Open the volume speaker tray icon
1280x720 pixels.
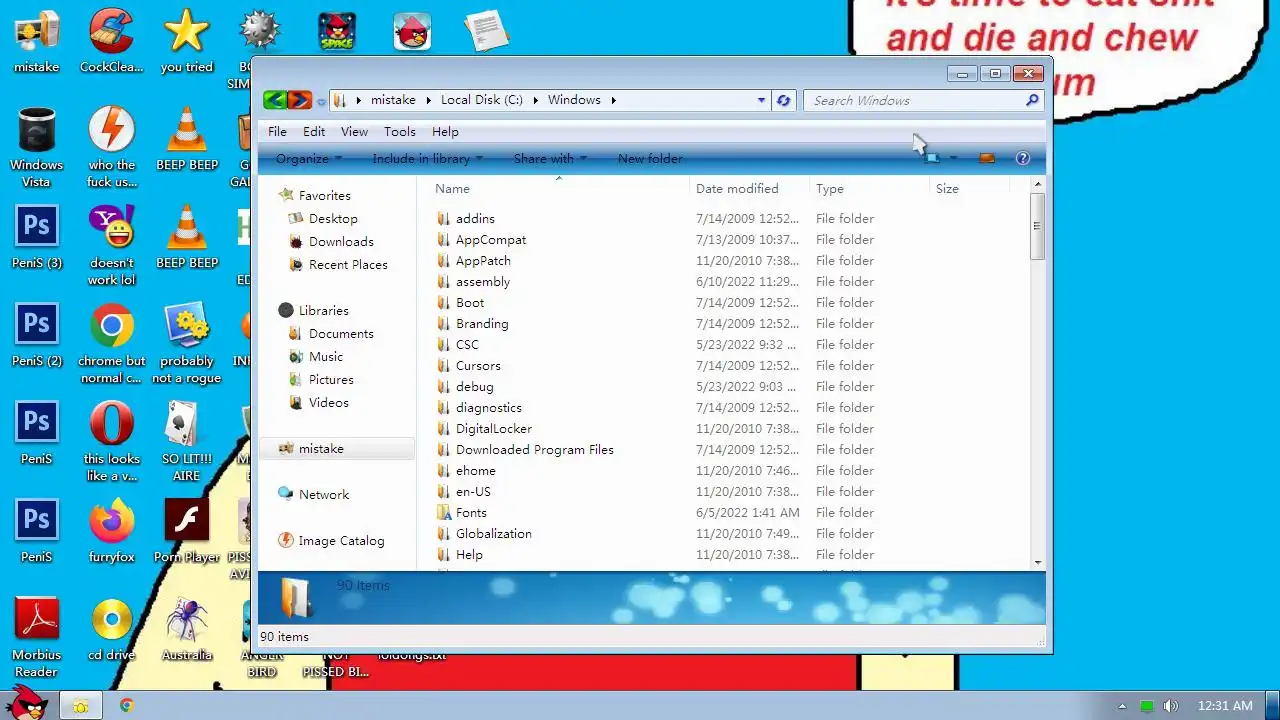click(x=1171, y=706)
